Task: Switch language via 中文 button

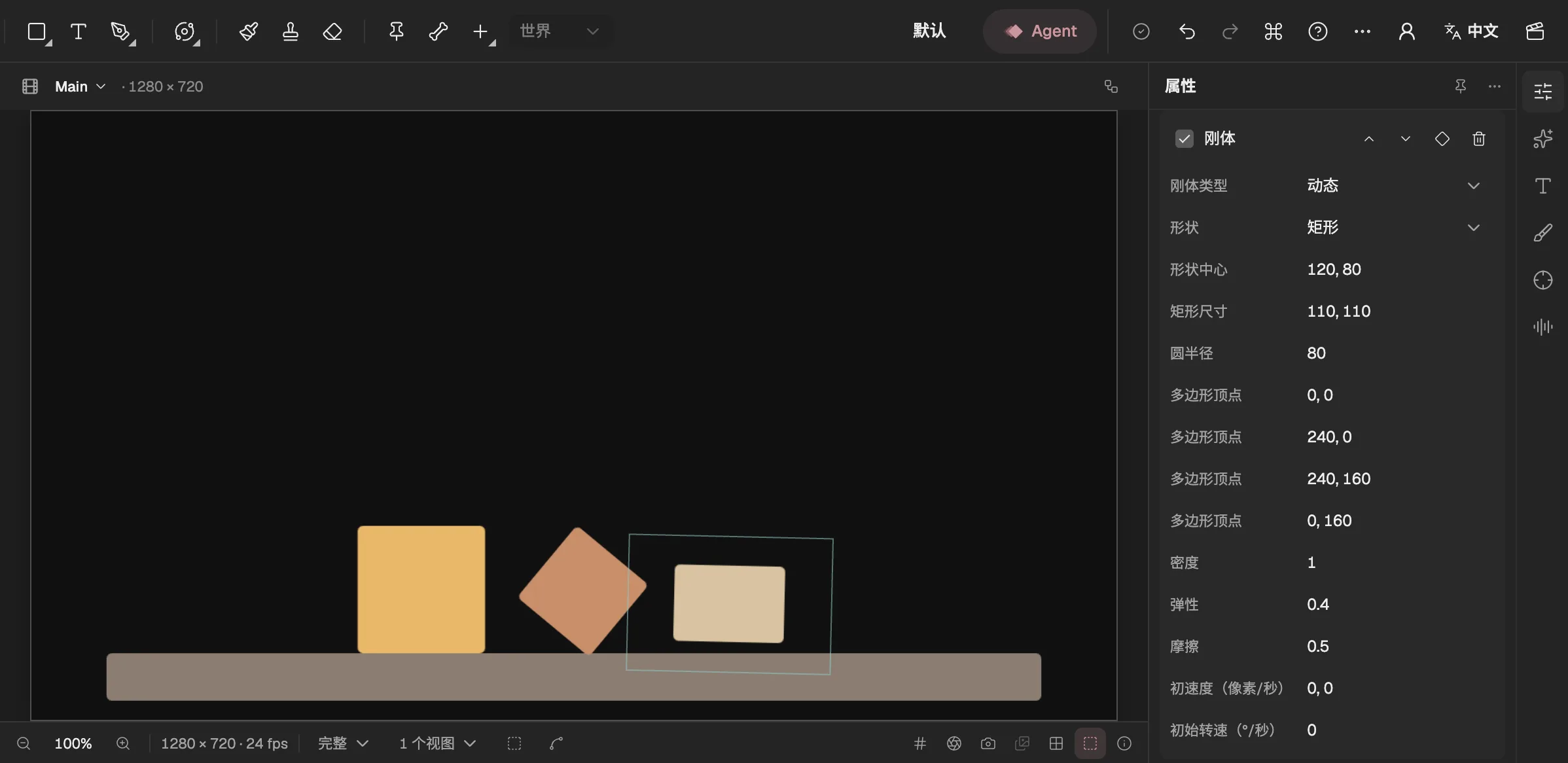Action: tap(1471, 31)
